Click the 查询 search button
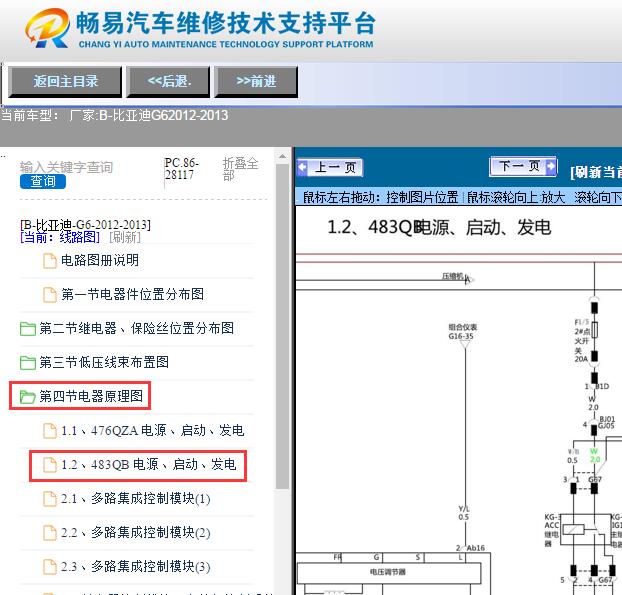 (43, 182)
